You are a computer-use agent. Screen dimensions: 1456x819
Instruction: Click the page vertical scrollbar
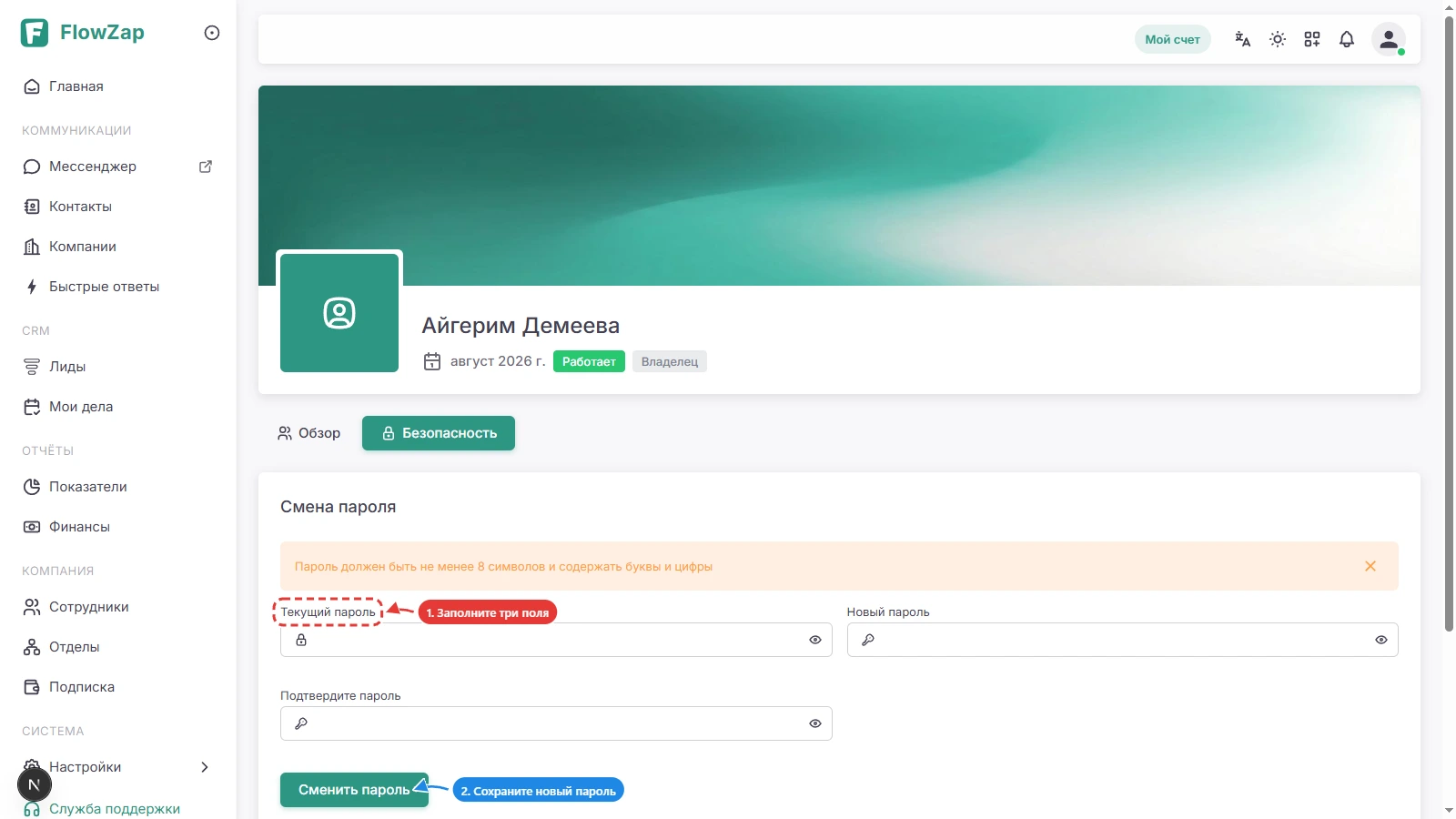tap(1449, 323)
